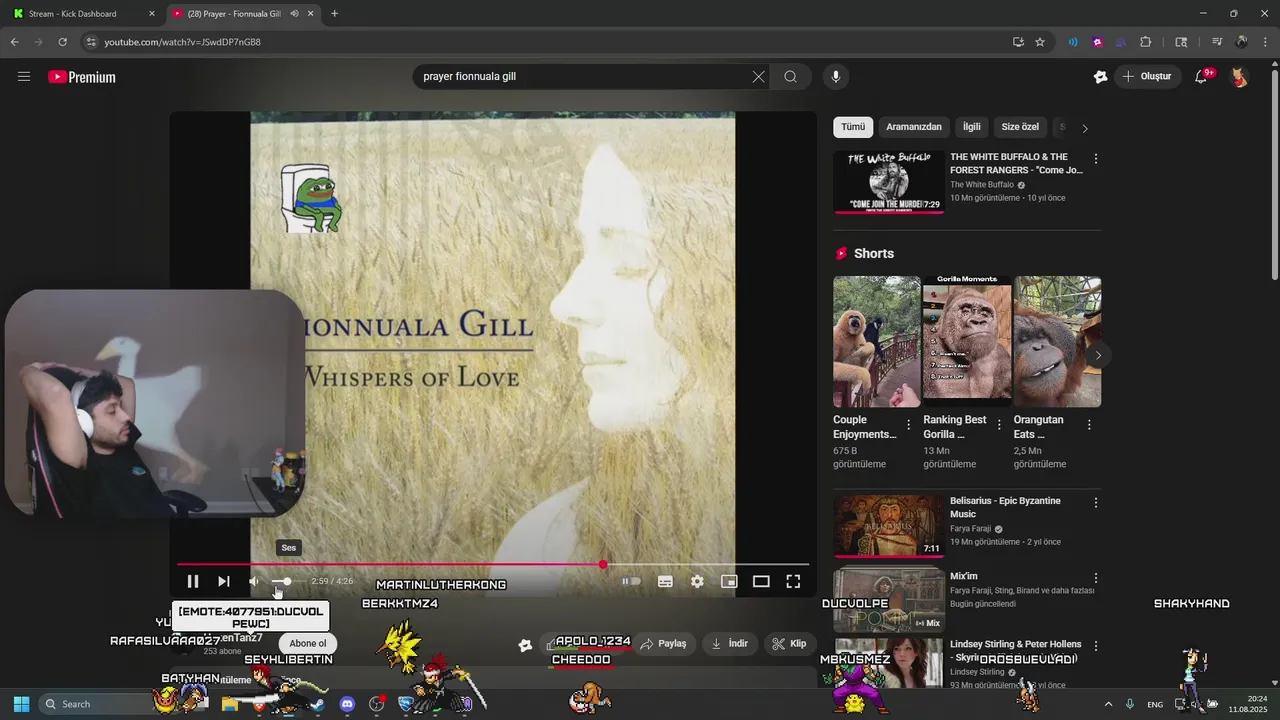Skip to the next video

[x=224, y=581]
